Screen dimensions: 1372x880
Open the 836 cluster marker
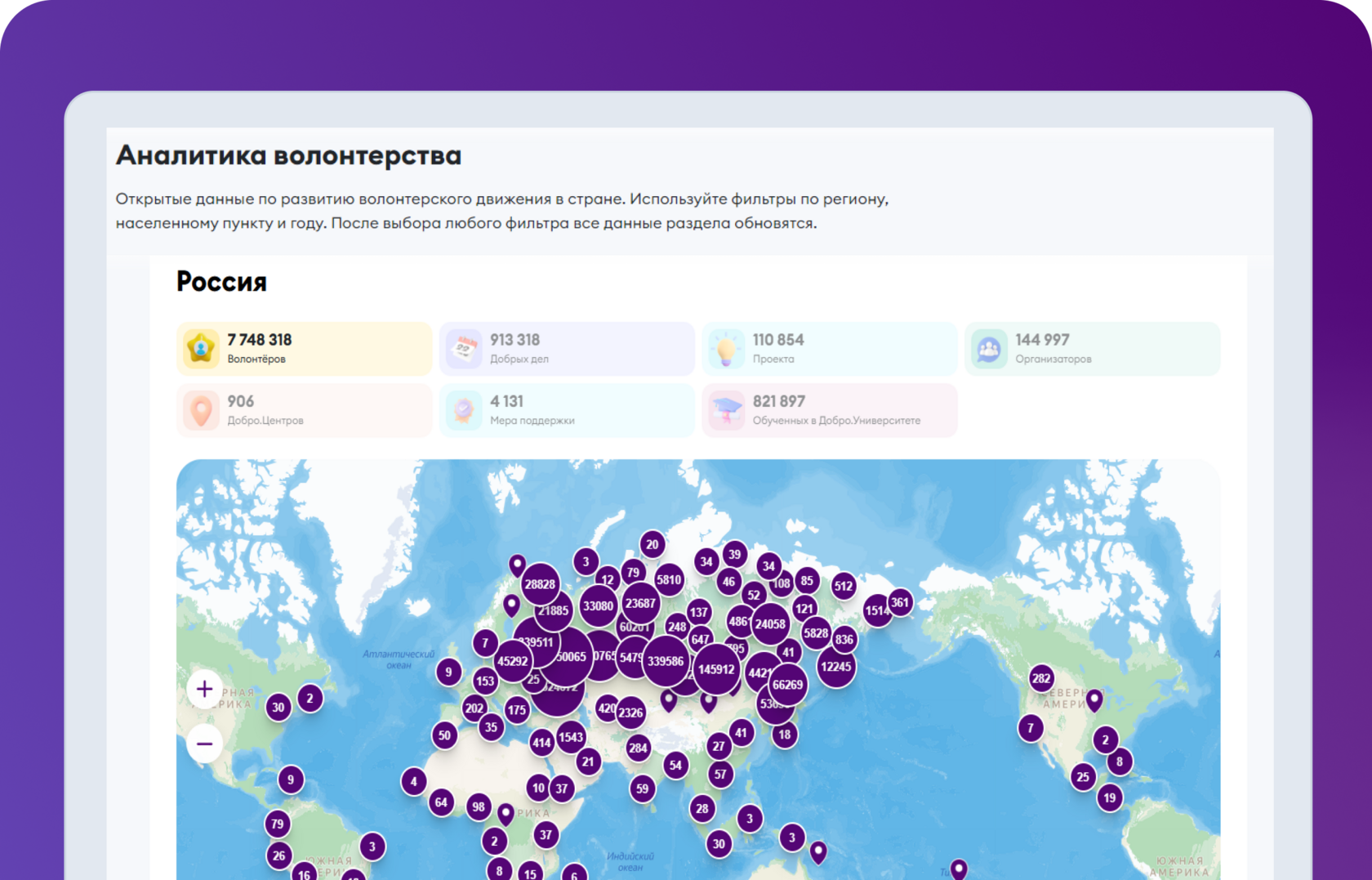(844, 640)
